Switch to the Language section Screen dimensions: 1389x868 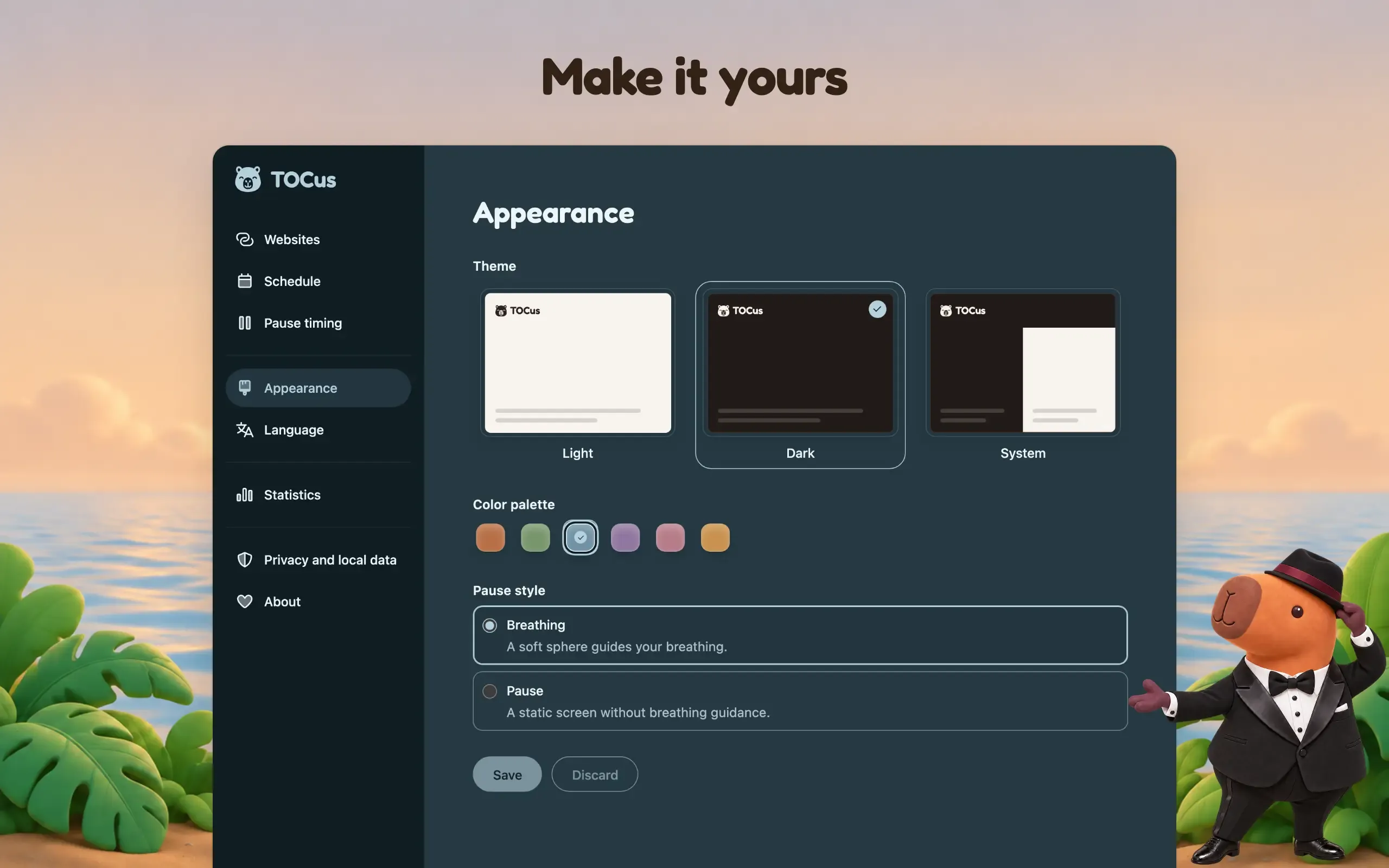(294, 430)
